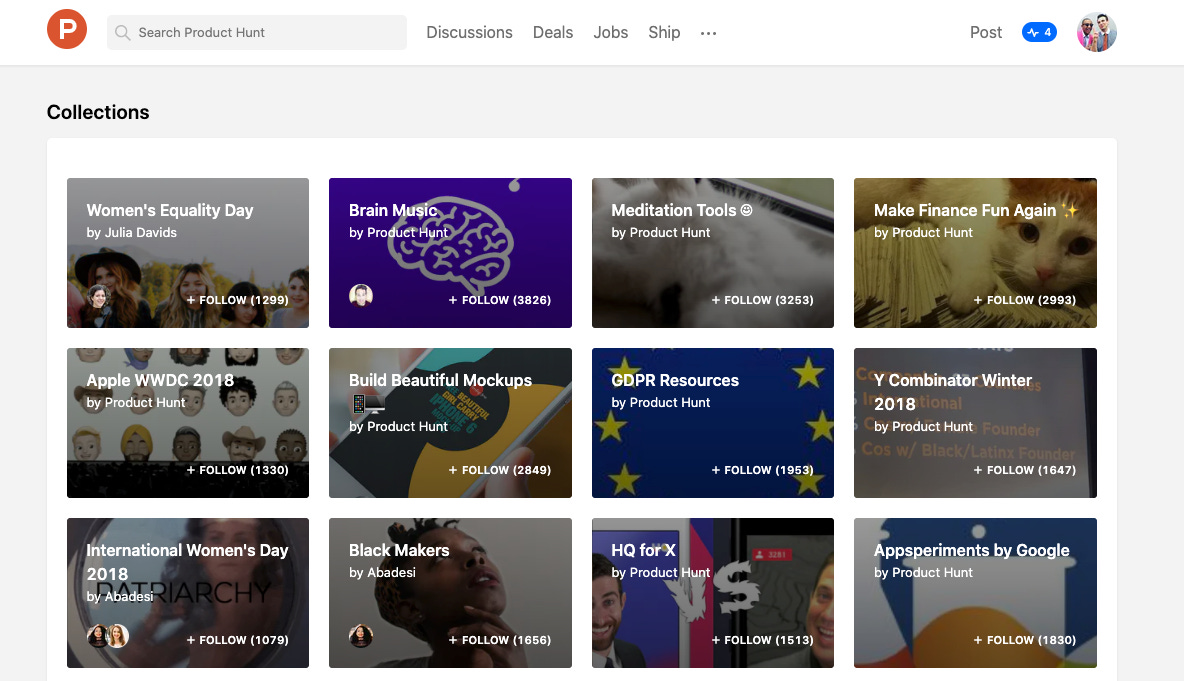Open the Appsperiments by Google title
The width and height of the screenshot is (1184, 681).
click(972, 550)
